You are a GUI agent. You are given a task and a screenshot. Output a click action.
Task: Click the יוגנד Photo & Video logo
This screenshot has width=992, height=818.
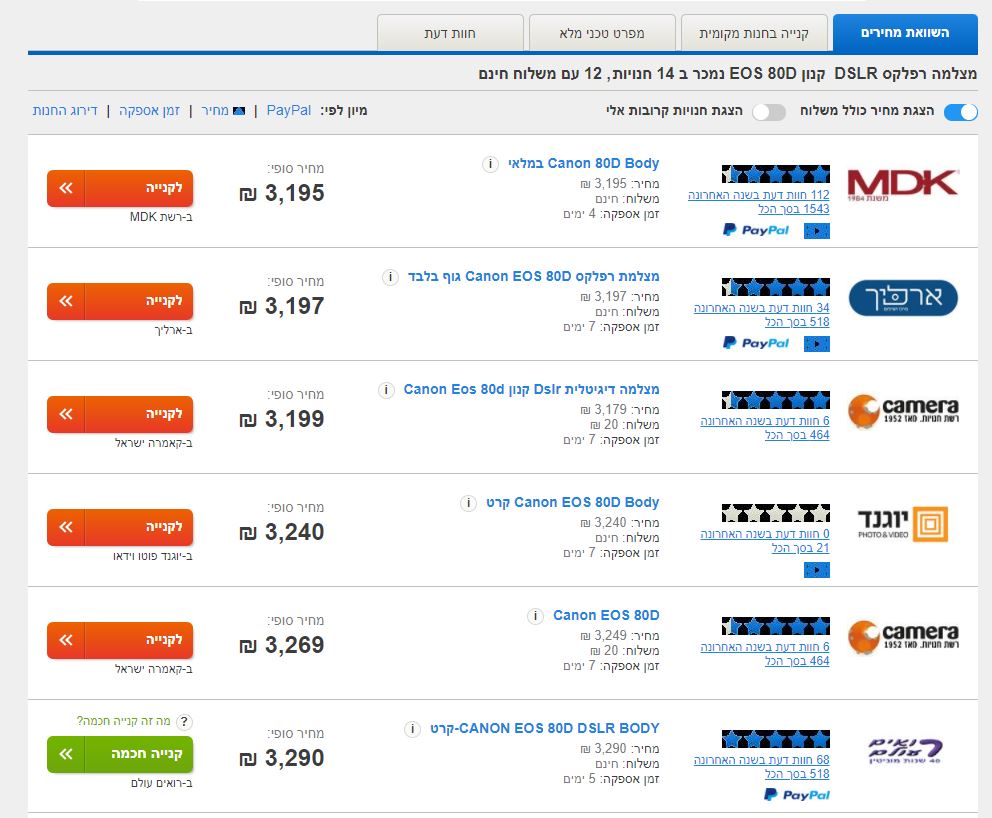903,524
